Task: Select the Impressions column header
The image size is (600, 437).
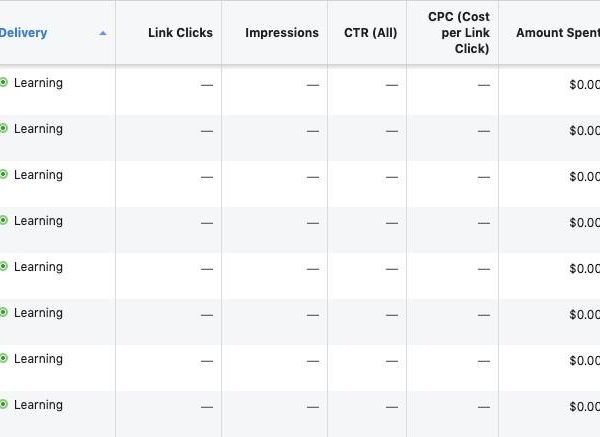Action: [282, 33]
